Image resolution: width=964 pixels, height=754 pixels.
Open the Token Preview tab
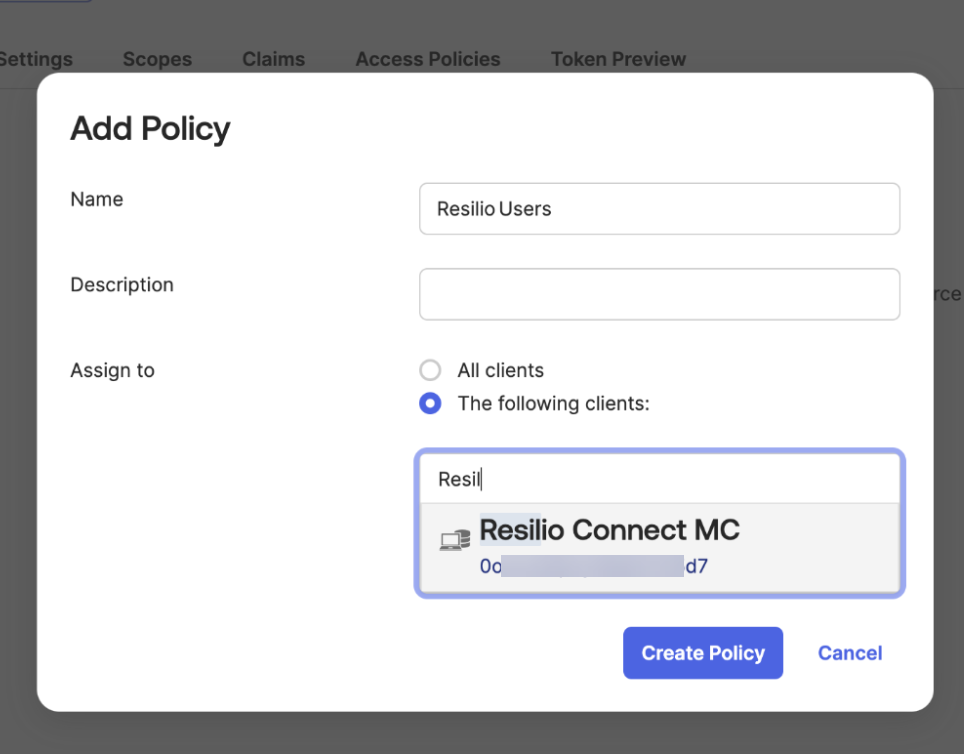(618, 59)
